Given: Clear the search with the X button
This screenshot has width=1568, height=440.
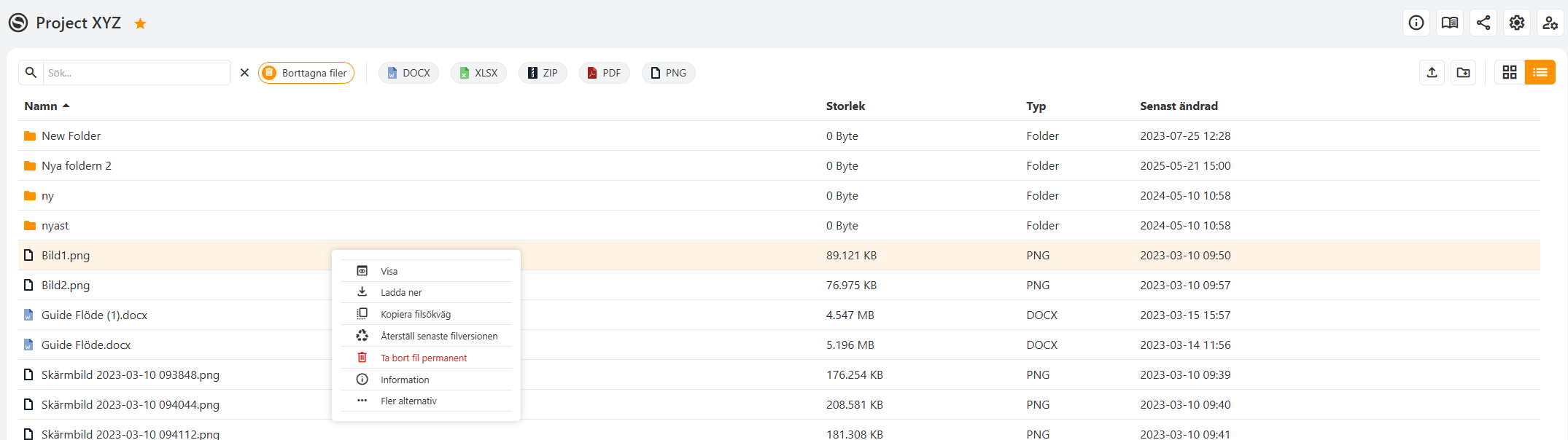Looking at the screenshot, I should click(244, 73).
